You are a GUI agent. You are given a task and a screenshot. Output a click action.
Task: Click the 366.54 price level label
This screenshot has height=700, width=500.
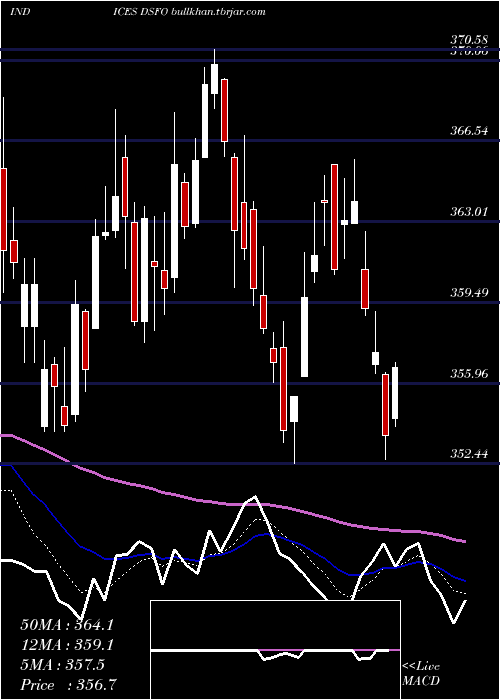[468, 131]
